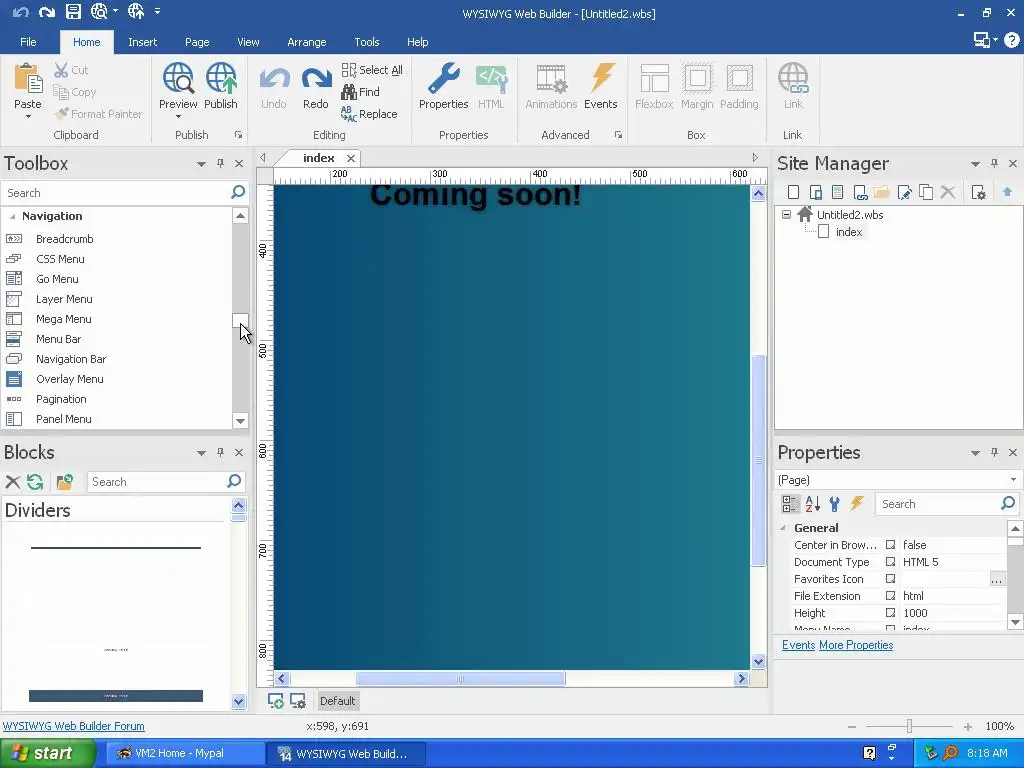Click the zoom slider handle in status bar

909,726
